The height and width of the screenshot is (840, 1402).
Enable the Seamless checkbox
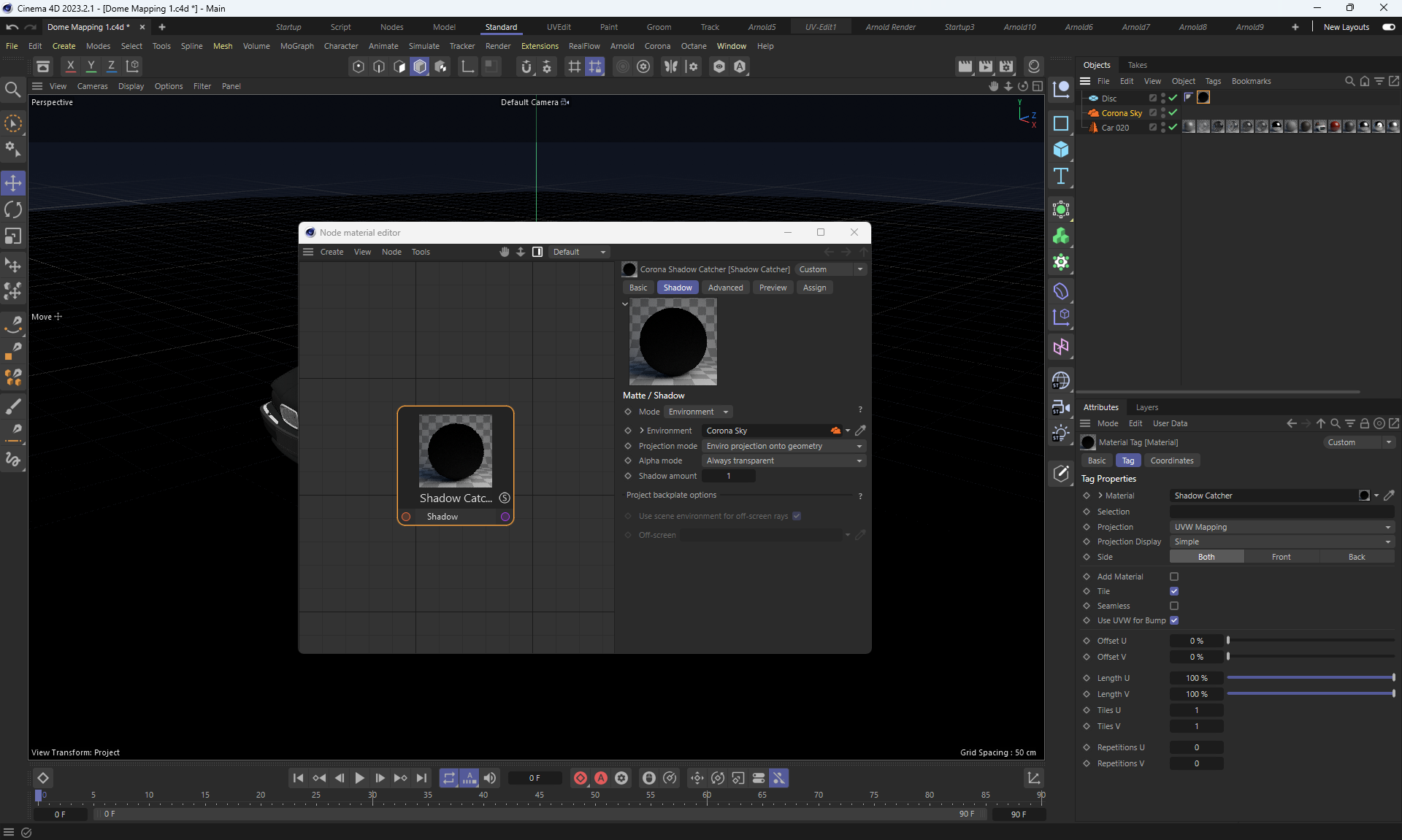tap(1174, 606)
